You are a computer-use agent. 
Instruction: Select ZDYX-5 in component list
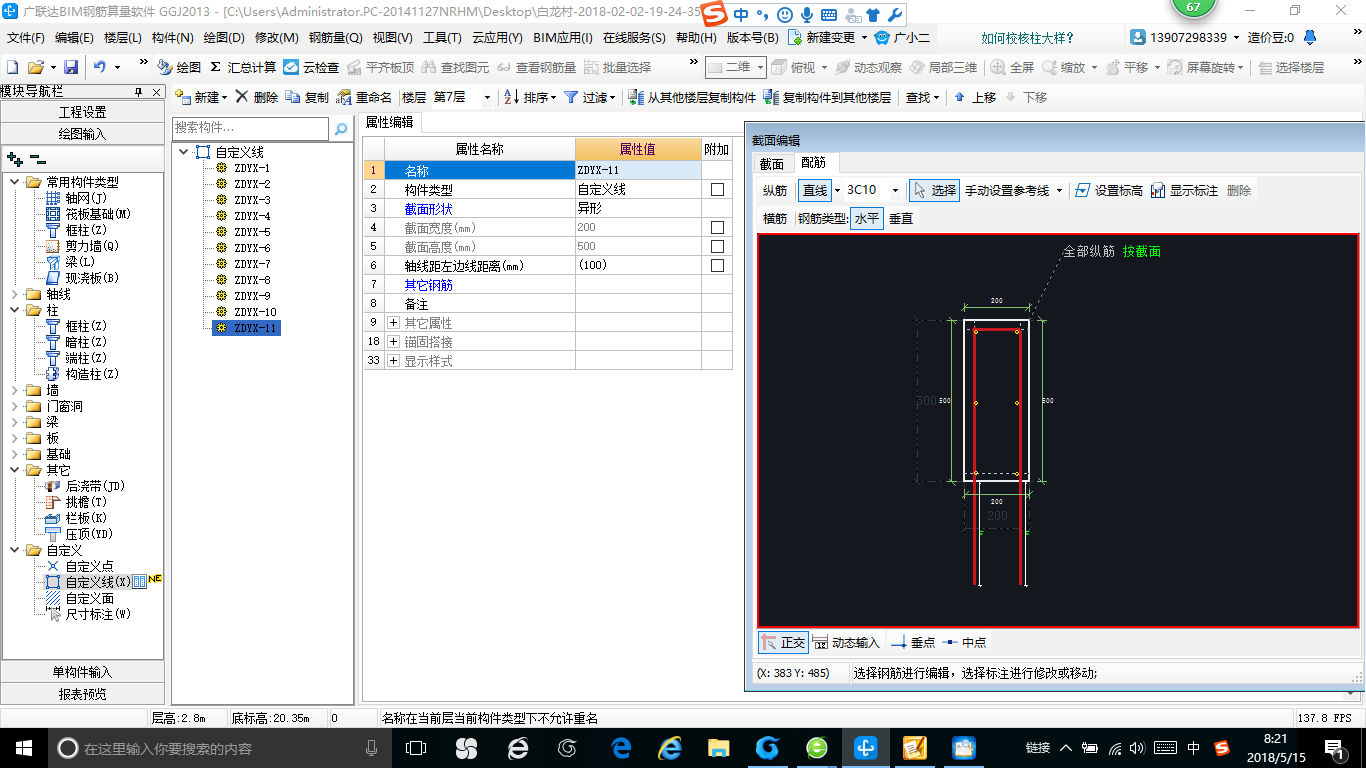252,232
